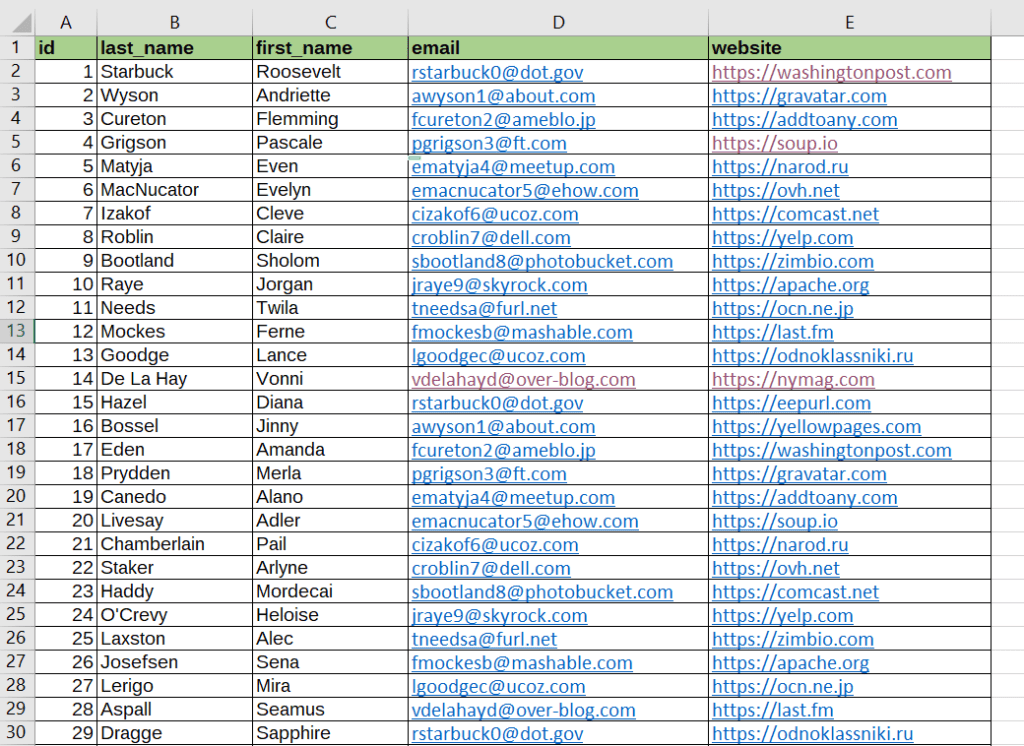
Task: Select column B header
Action: (x=174, y=22)
